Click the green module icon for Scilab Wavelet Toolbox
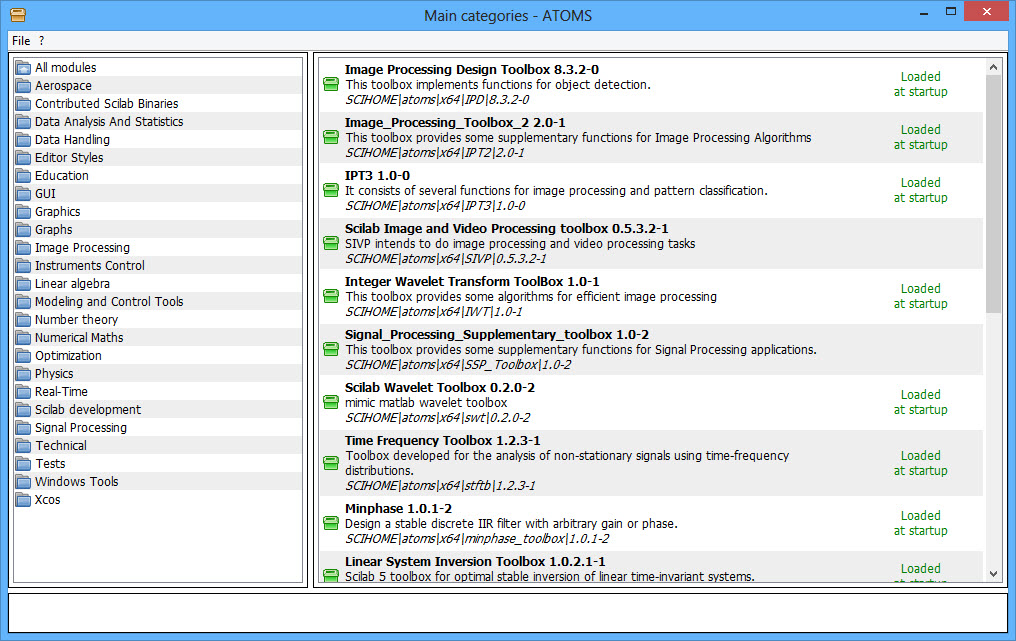Viewport: 1016px width, 641px height. (331, 402)
